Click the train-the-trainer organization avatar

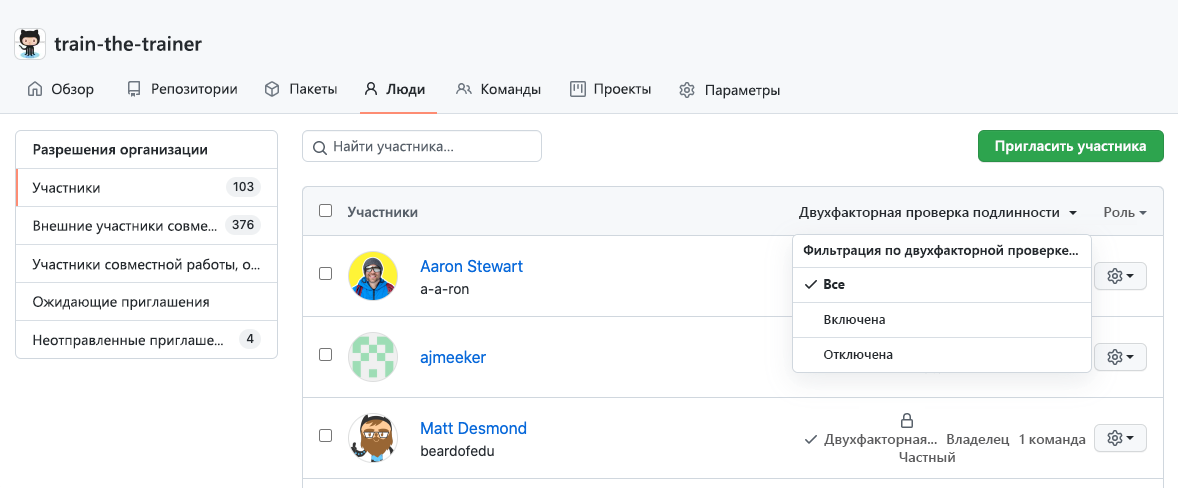[x=30, y=44]
